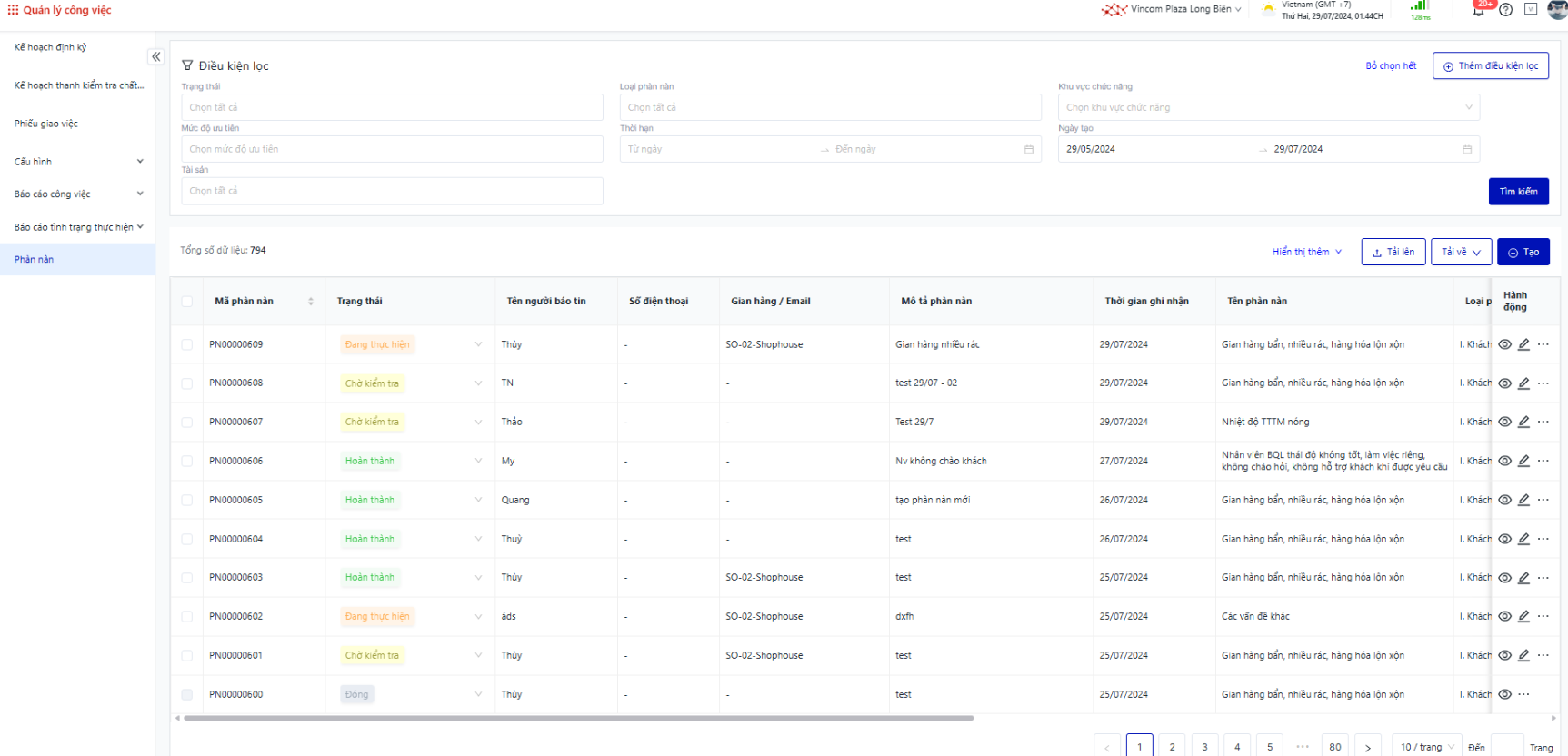View complaint PN00000609 with eye icon

tap(1504, 344)
